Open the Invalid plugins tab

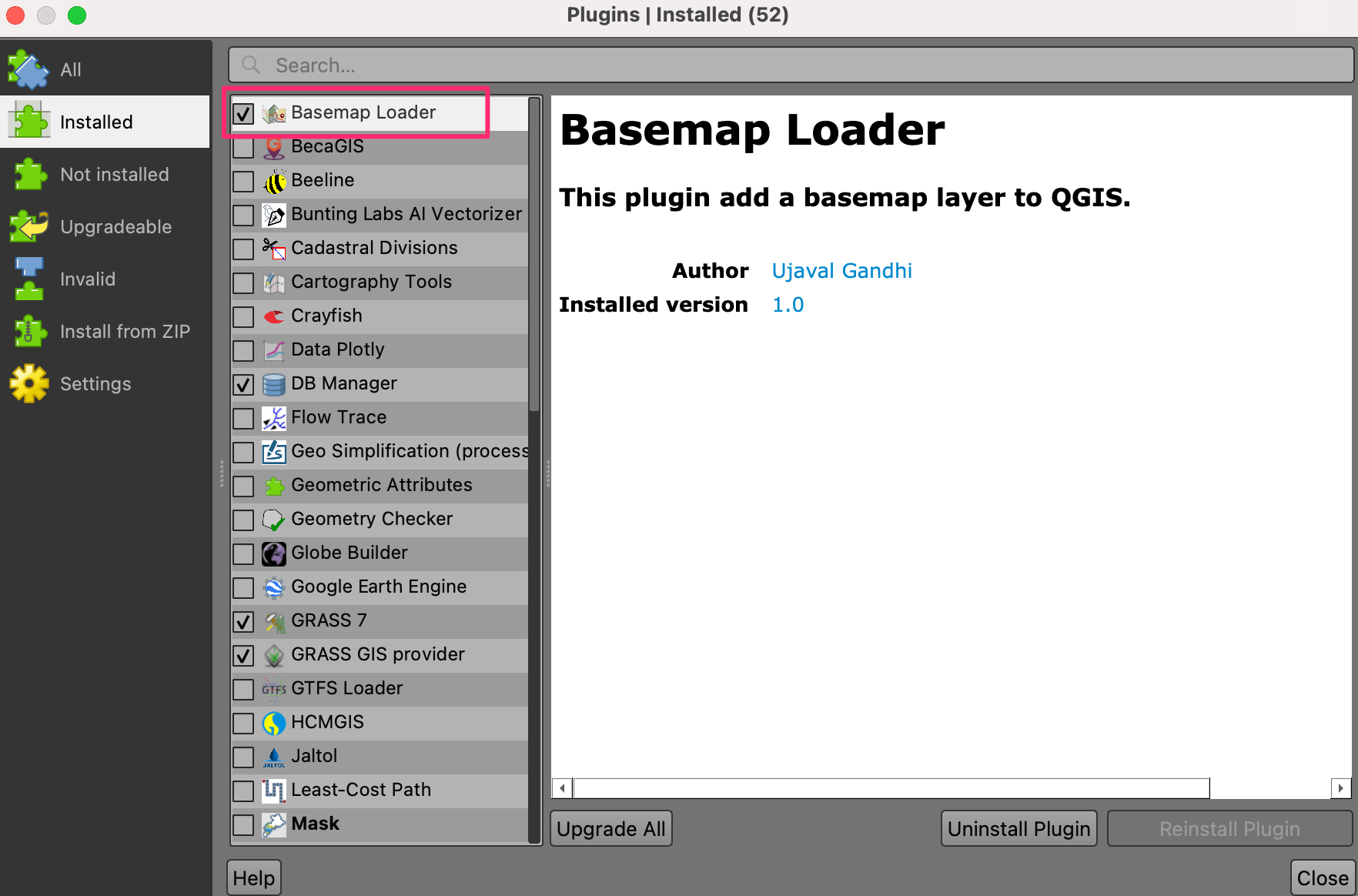click(105, 279)
